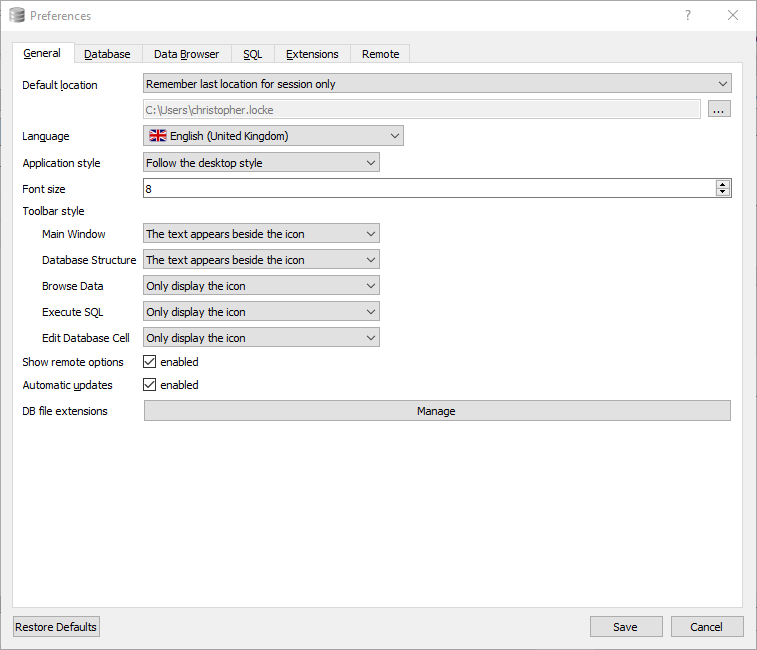Cancel the Preferences dialog
Image resolution: width=757 pixels, height=650 pixels.
pyautogui.click(x=707, y=627)
